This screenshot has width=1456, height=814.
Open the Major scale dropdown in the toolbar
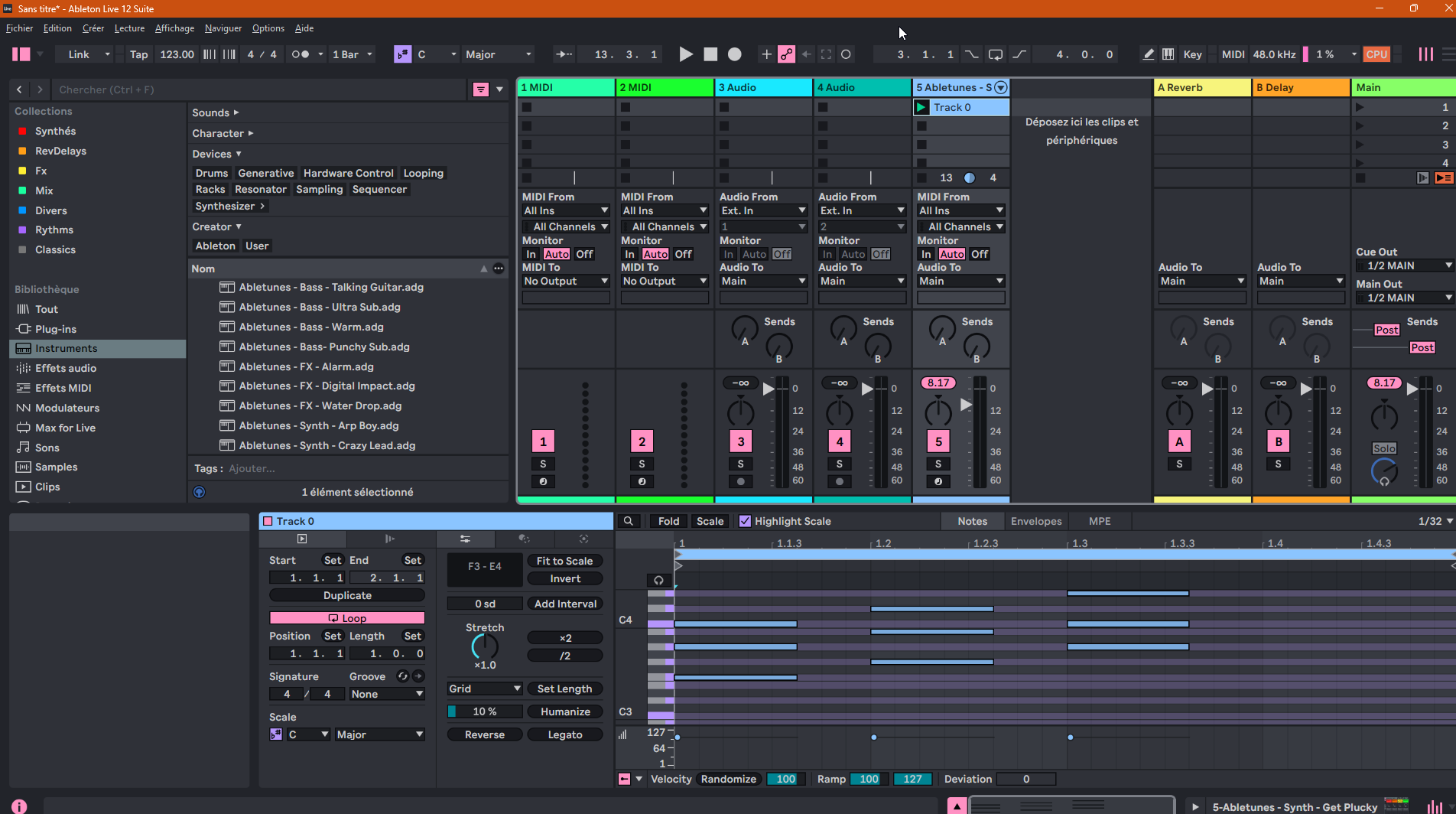pyautogui.click(x=499, y=54)
